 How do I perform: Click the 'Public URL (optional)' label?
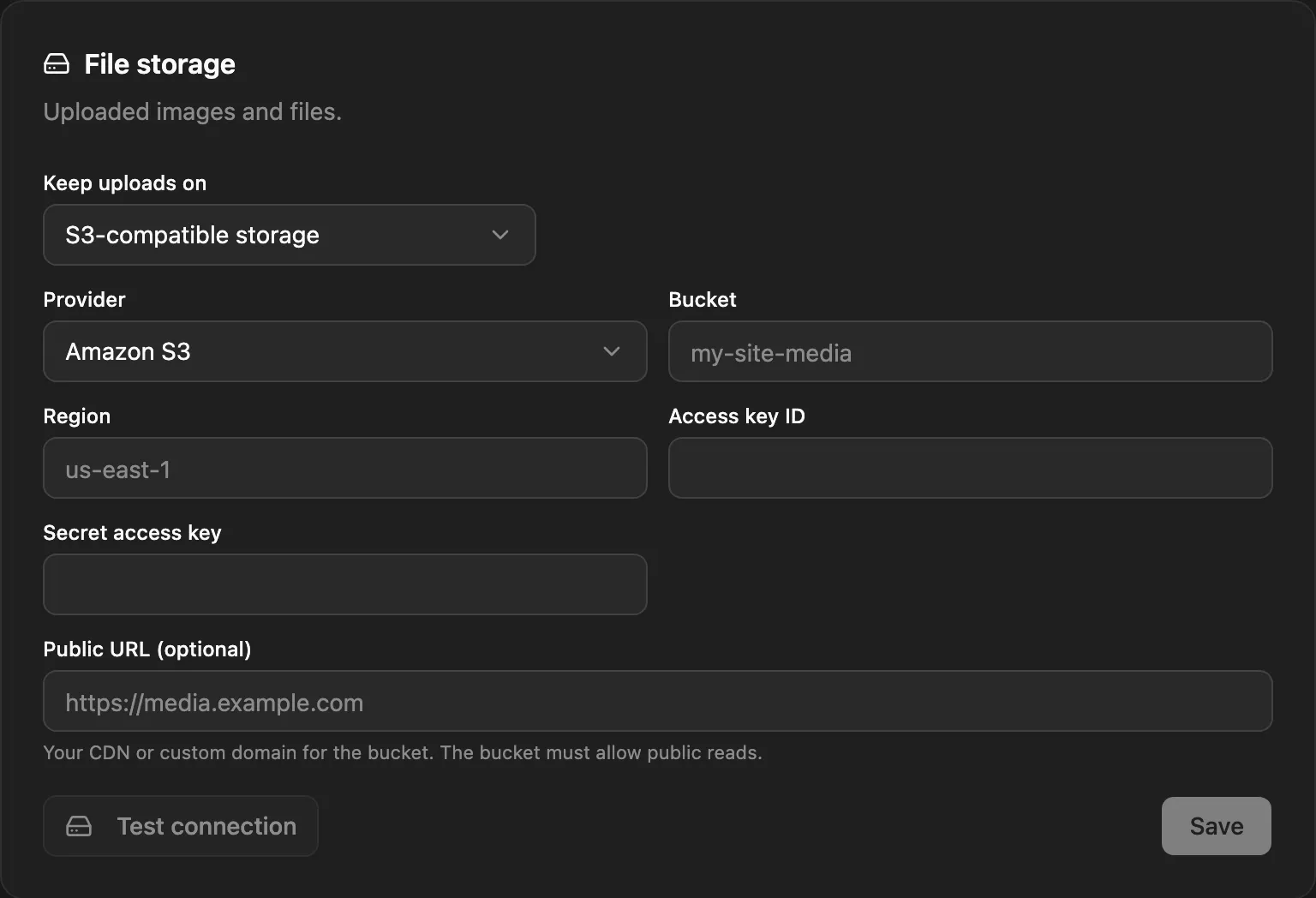(147, 650)
